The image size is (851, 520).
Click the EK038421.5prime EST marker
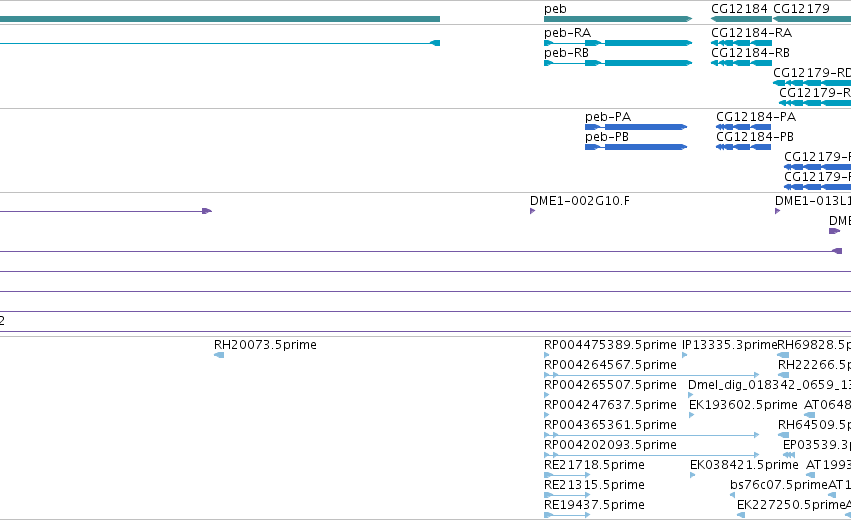pyautogui.click(x=693, y=475)
